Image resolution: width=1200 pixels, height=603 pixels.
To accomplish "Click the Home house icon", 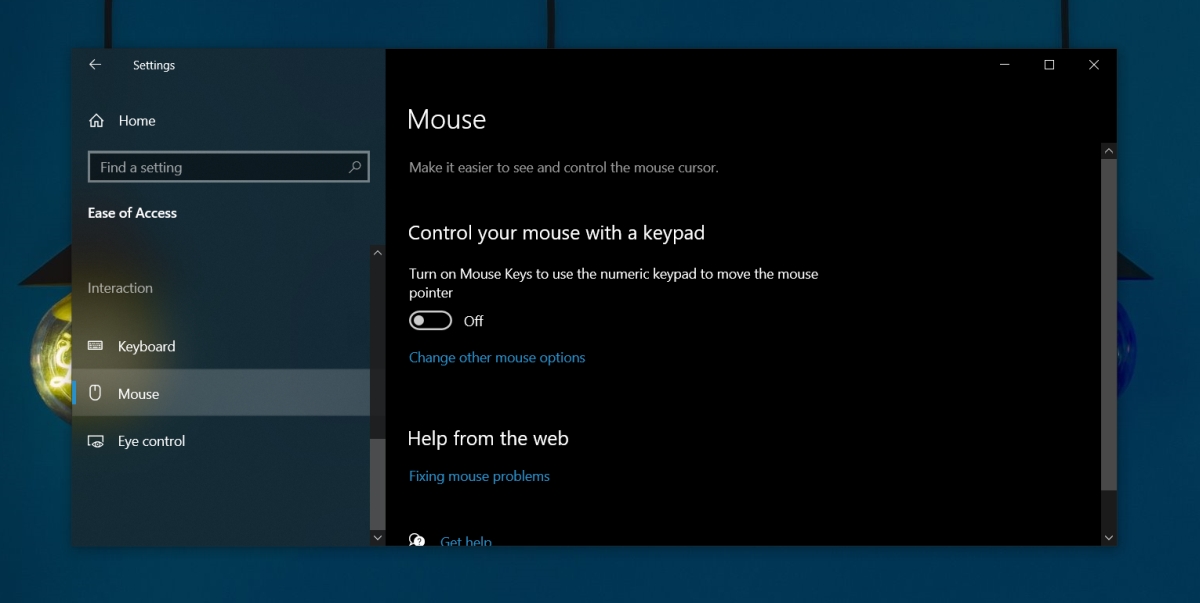I will click(97, 121).
